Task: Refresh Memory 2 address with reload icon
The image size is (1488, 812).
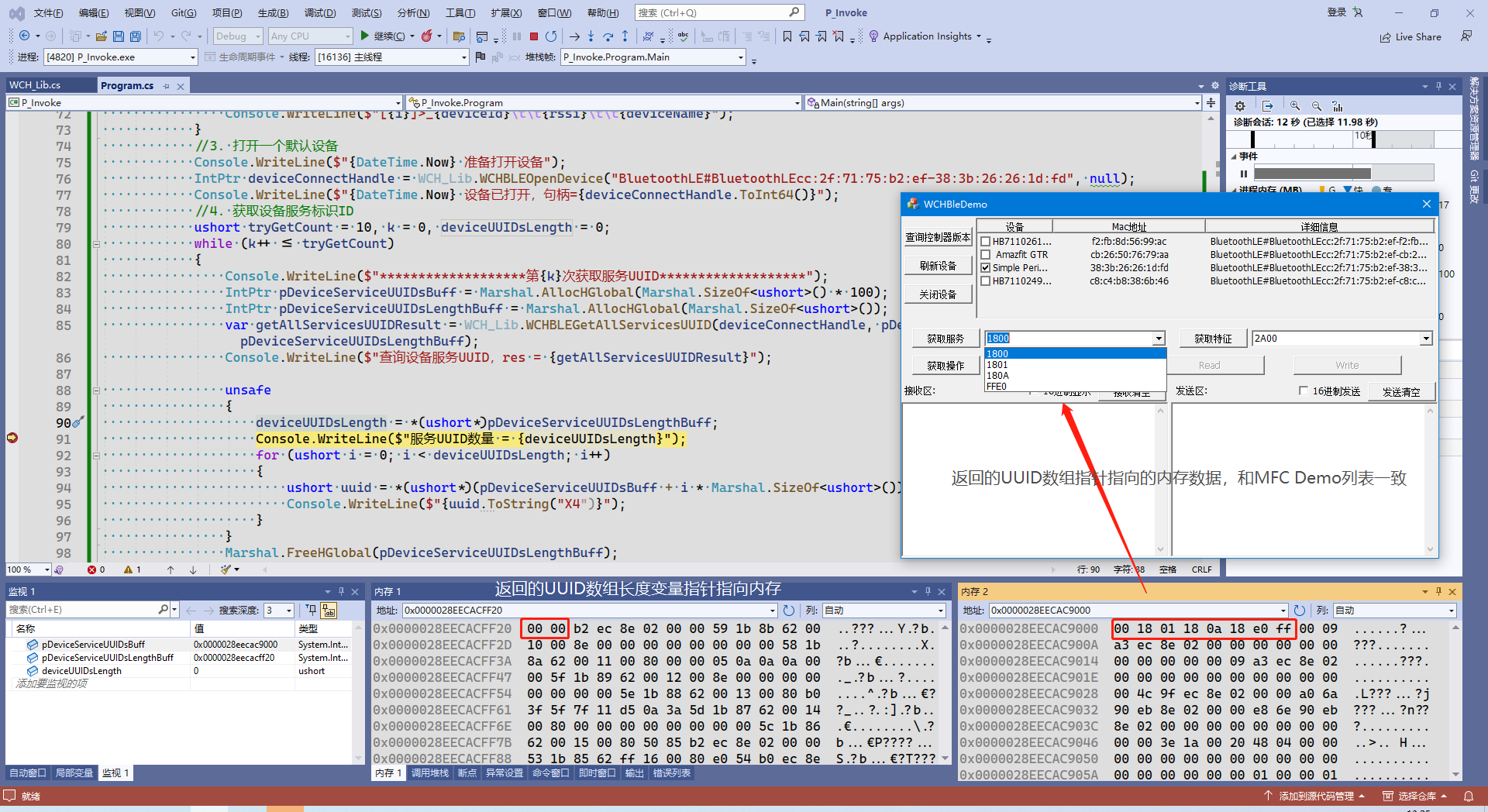Action: point(1300,611)
